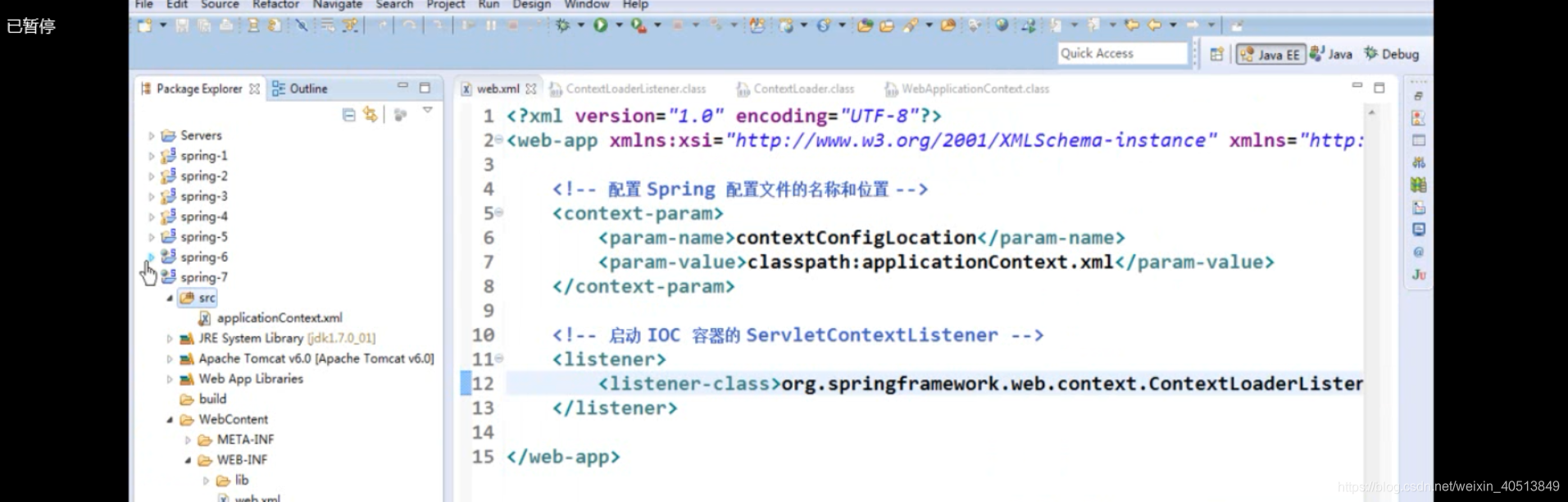The height and width of the screenshot is (502, 1568).
Task: Open the Refactor menu
Action: [275, 4]
